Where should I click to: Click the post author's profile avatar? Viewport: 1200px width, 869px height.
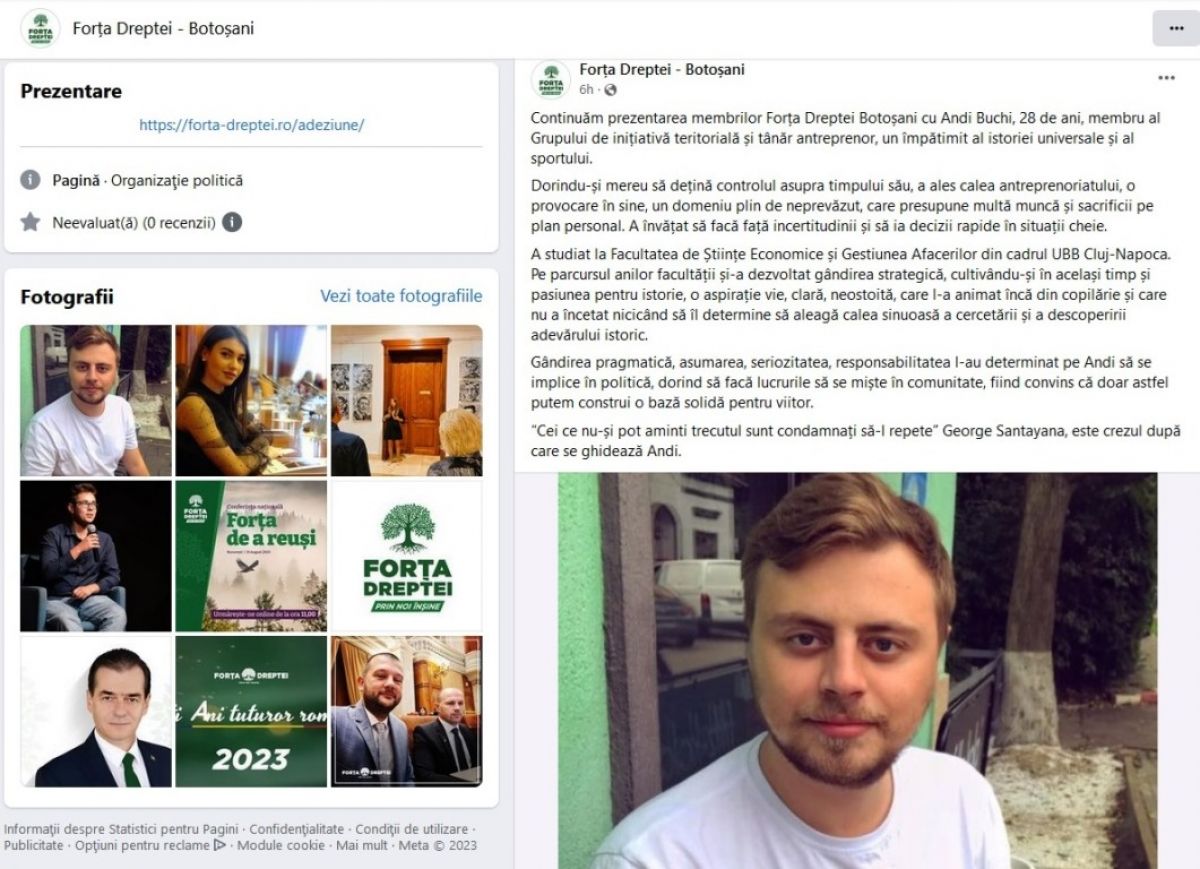point(551,80)
